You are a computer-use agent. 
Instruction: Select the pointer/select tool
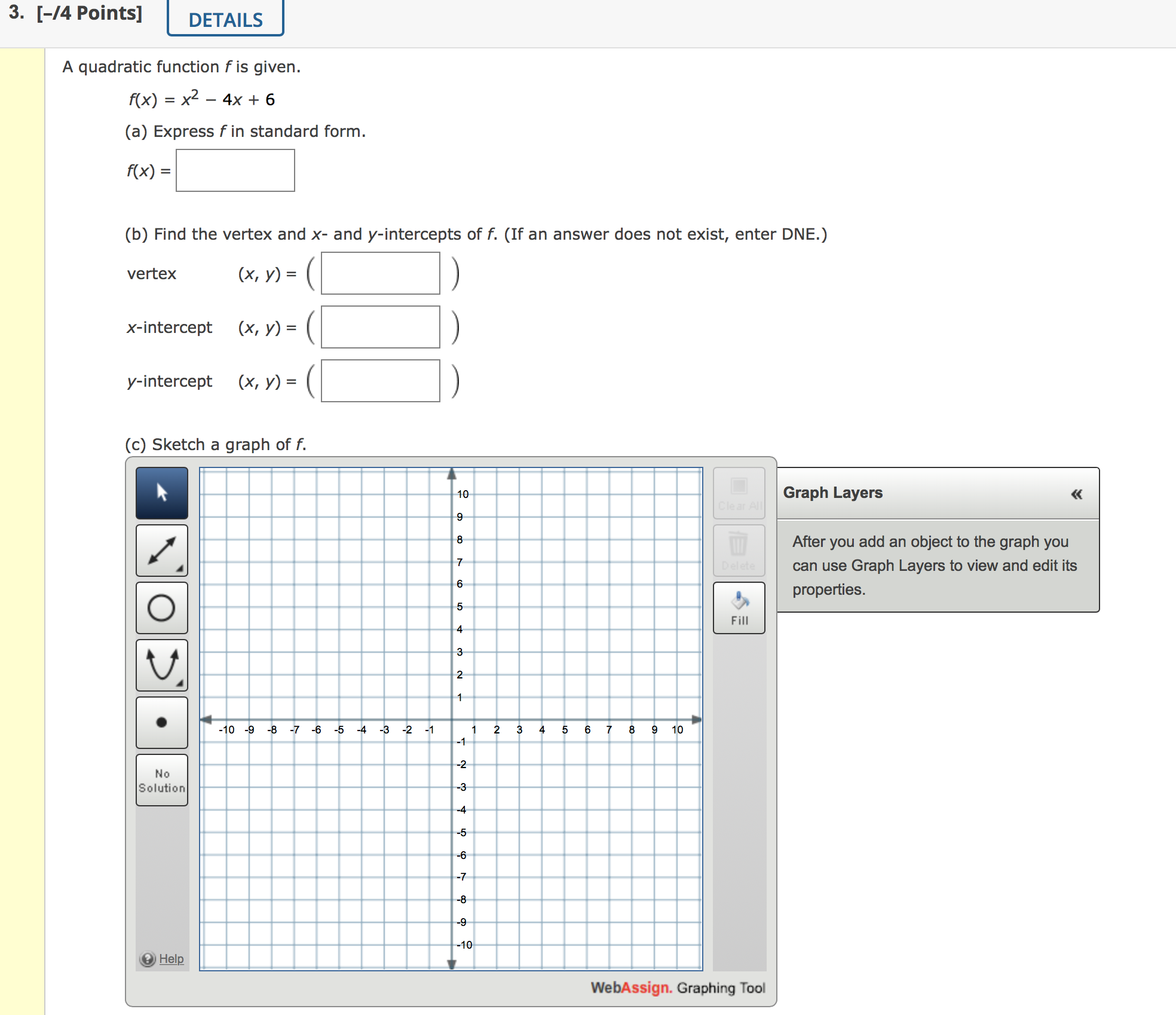coord(161,493)
